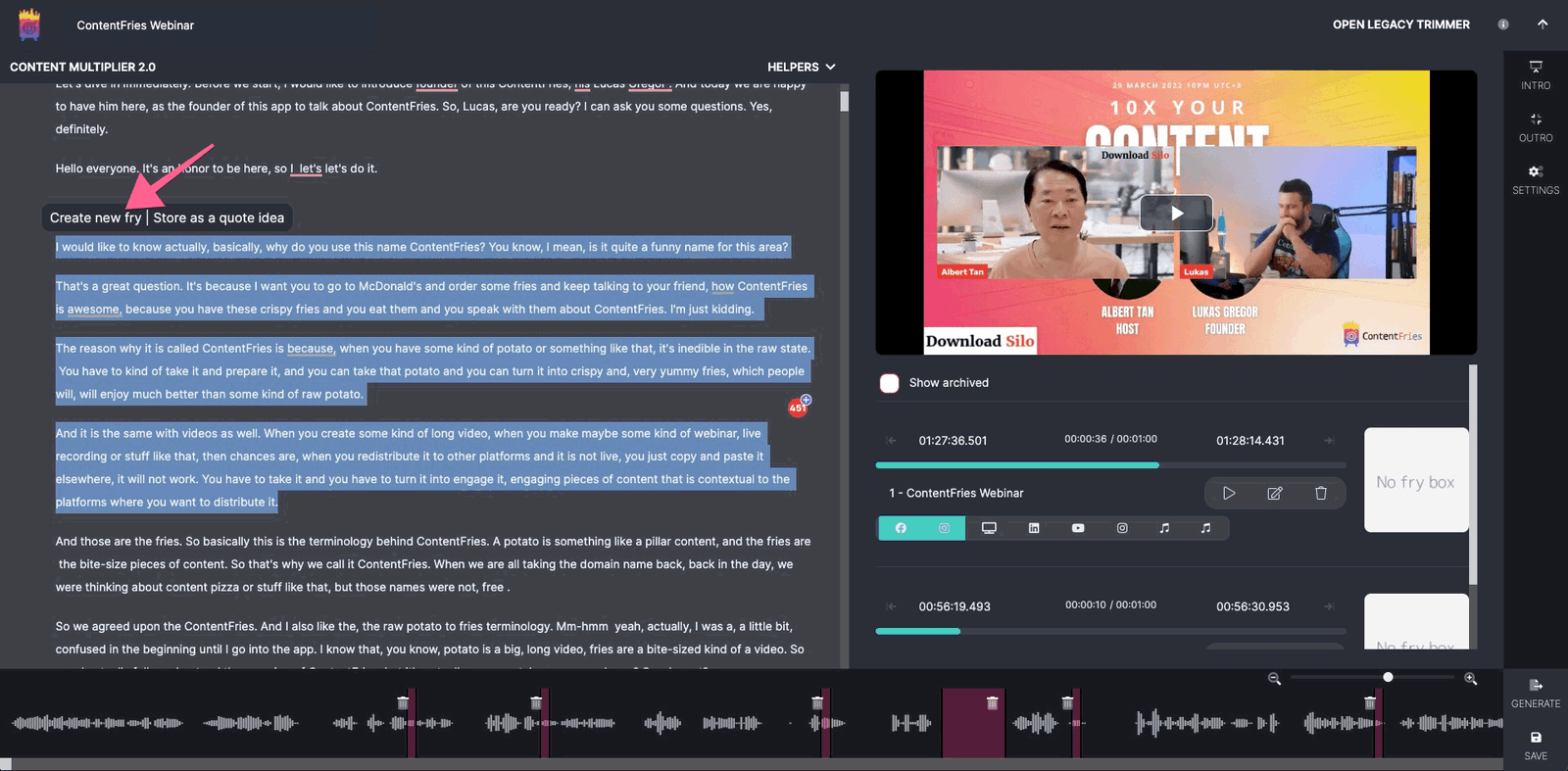
Task: Click the 00:00:36 progress bar
Action: coord(1110,465)
